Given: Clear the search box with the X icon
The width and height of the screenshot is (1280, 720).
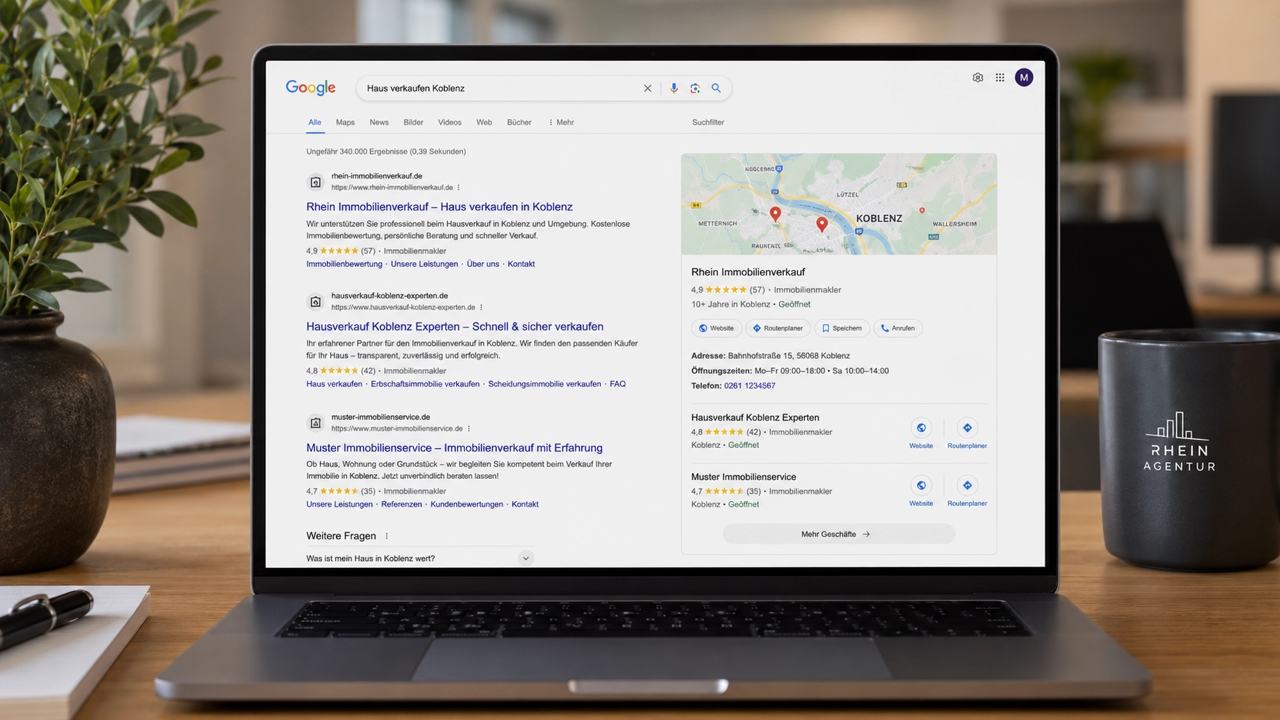Looking at the screenshot, I should pyautogui.click(x=647, y=88).
